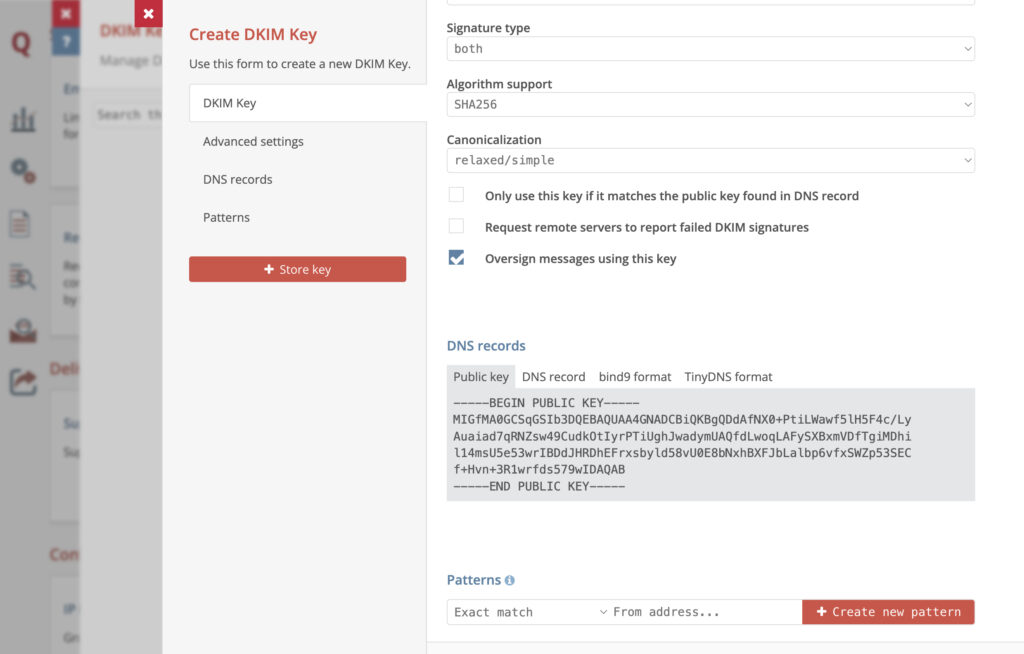Open the statistics bar chart icon in sidebar
This screenshot has width=1024, height=654.
pyautogui.click(x=22, y=121)
